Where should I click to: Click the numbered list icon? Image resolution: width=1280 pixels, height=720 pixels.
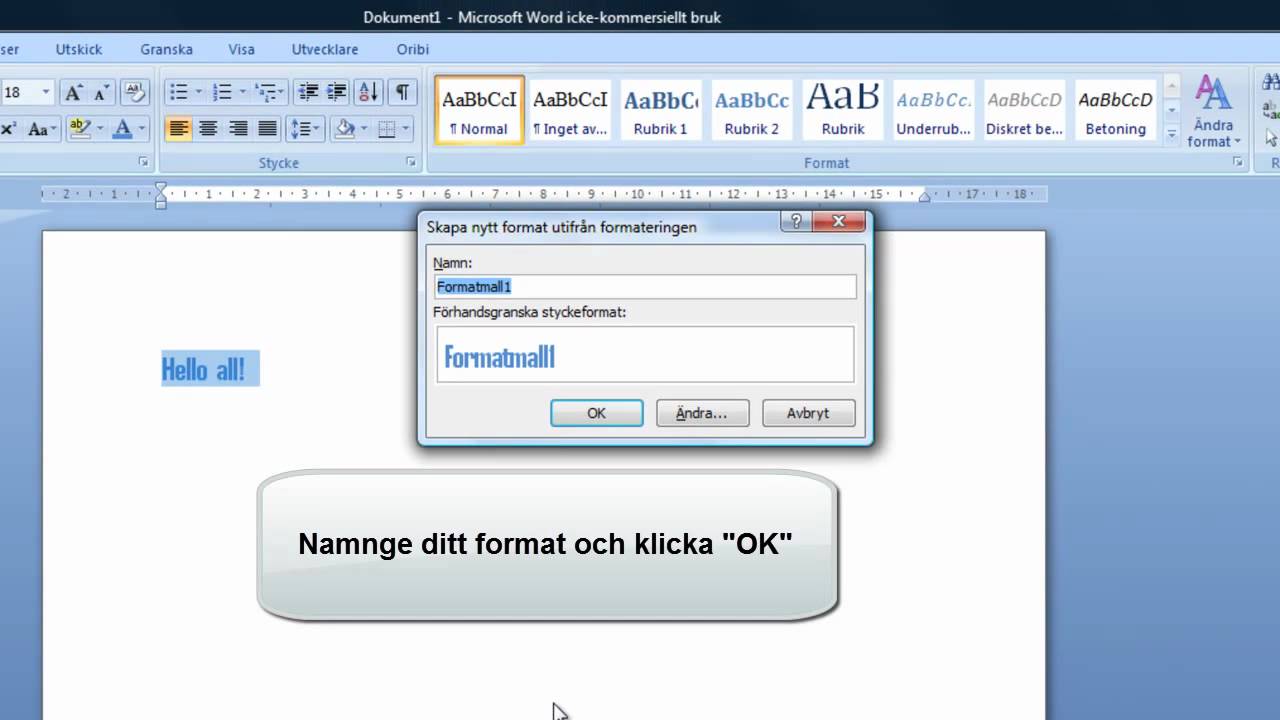(x=223, y=93)
